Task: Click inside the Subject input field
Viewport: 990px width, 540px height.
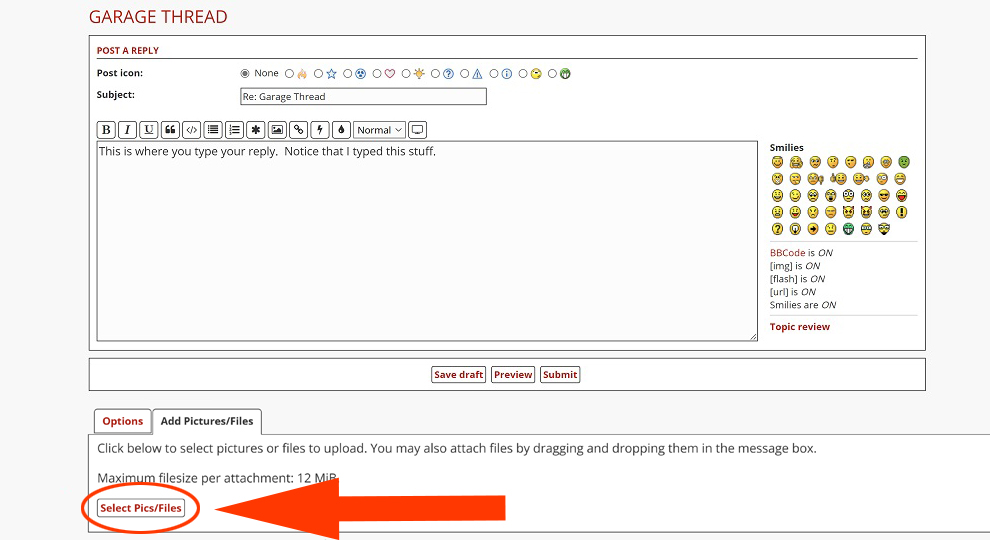Action: (363, 97)
